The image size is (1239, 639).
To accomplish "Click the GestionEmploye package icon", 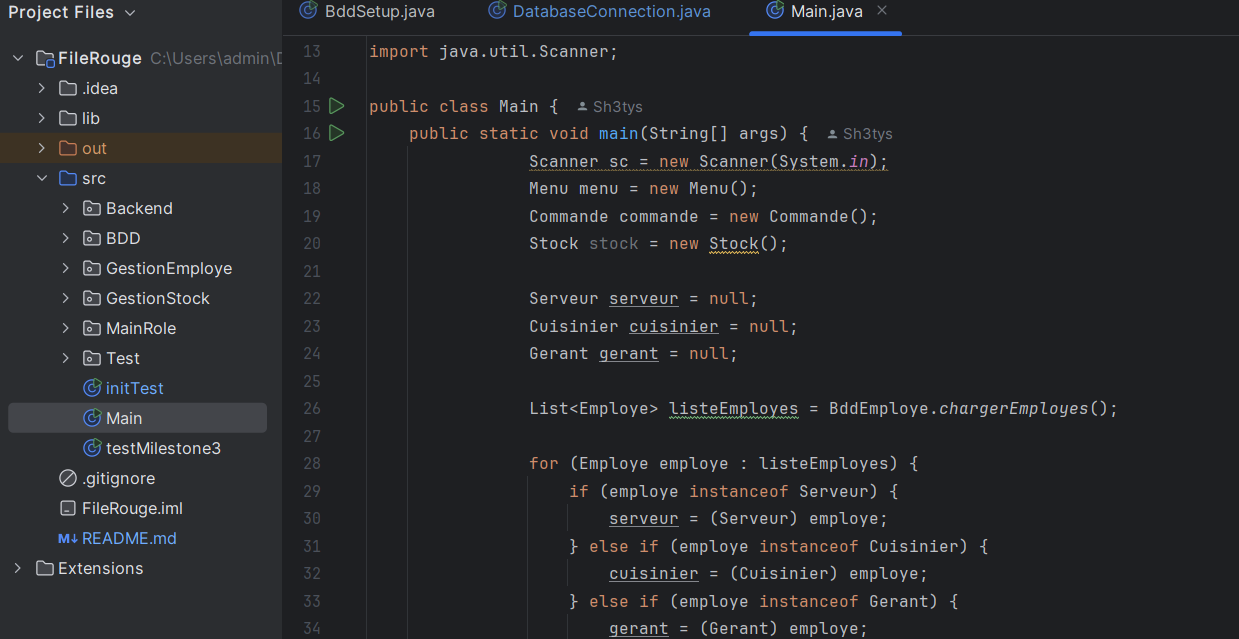I will (x=92, y=268).
